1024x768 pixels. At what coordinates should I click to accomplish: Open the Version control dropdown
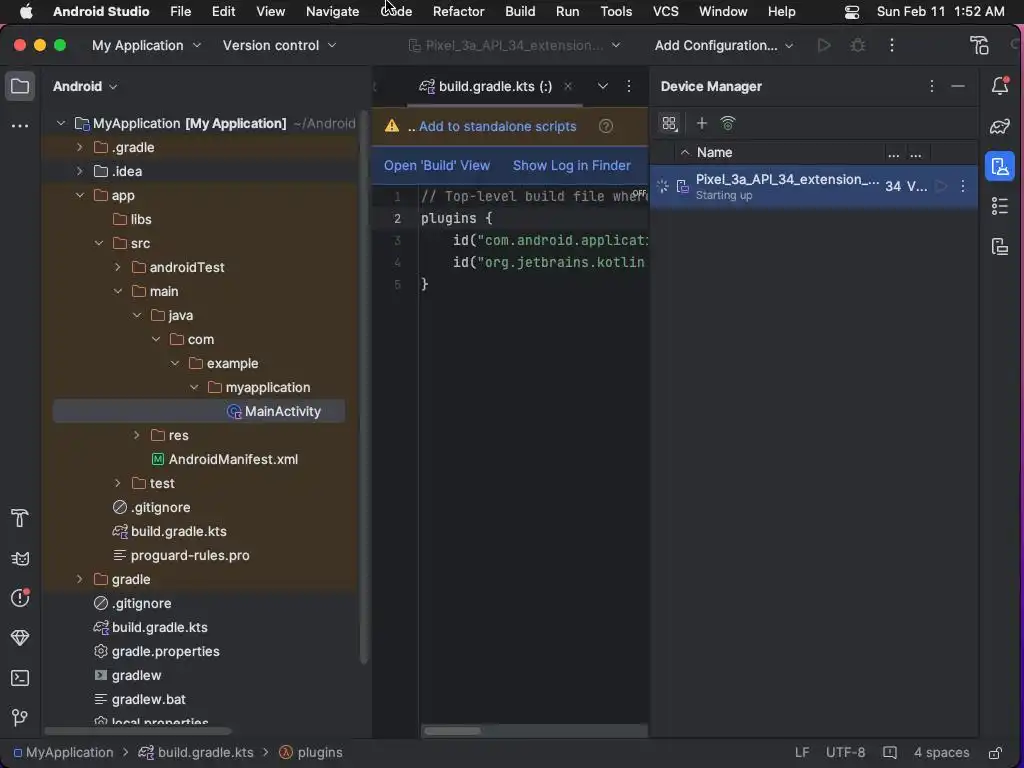pos(280,45)
